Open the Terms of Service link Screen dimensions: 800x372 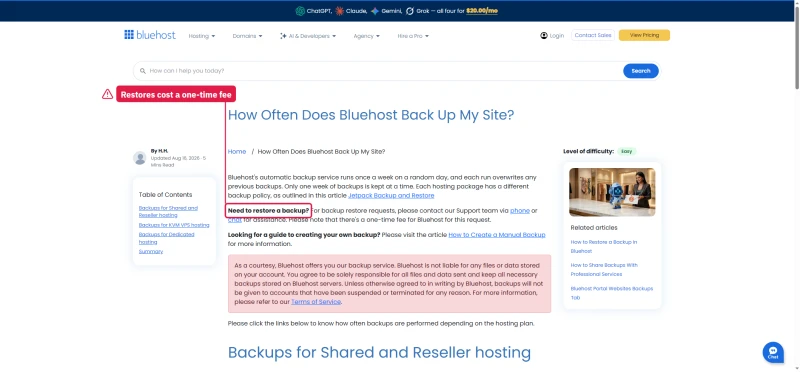(316, 302)
